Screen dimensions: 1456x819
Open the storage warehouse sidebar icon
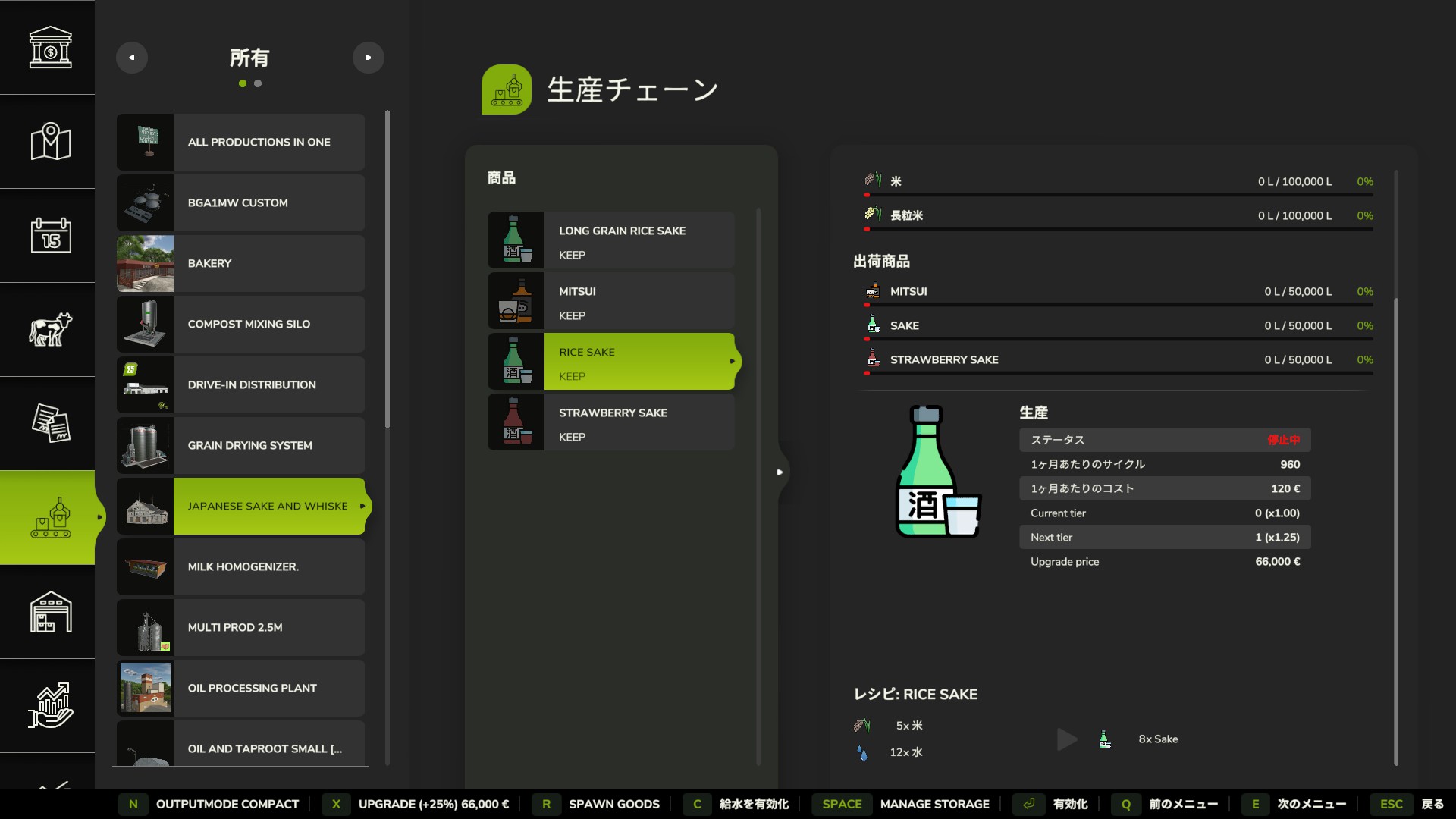click(50, 611)
